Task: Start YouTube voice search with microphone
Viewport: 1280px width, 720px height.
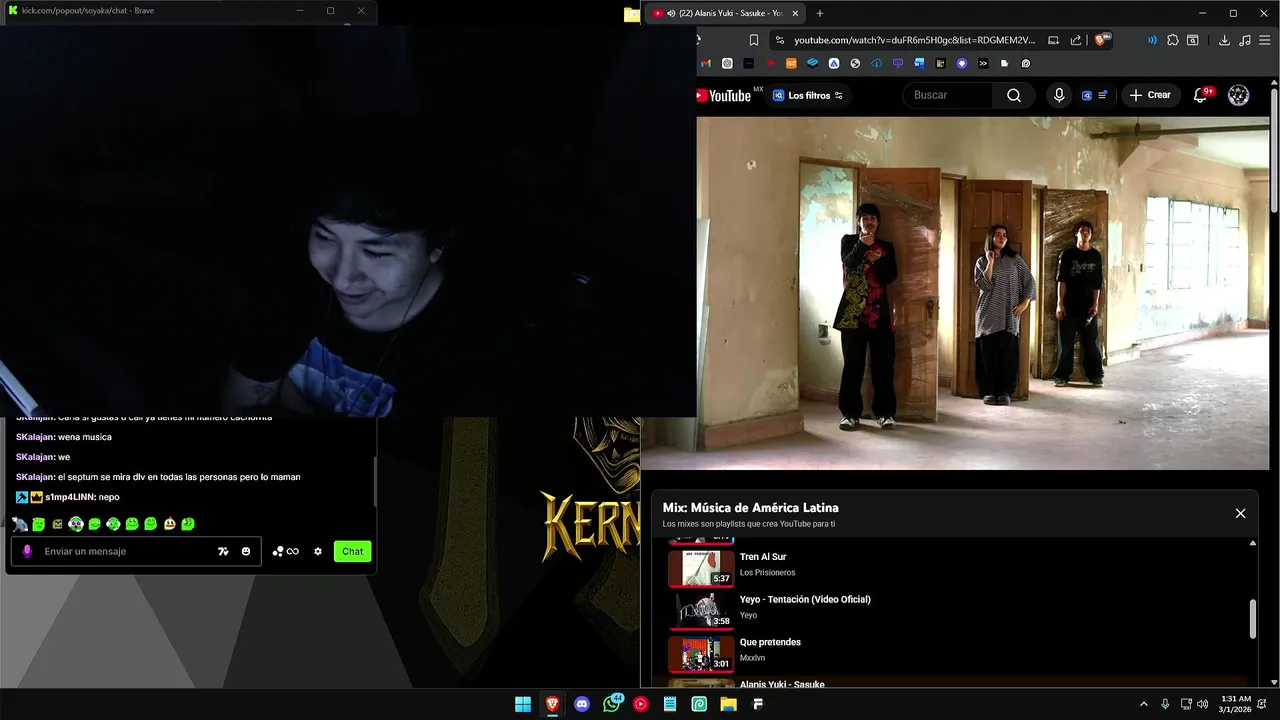Action: pos(1059,95)
